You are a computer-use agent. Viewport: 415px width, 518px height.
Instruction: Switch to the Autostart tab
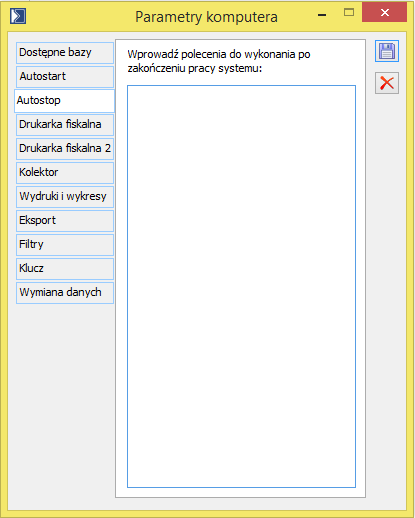coord(65,77)
